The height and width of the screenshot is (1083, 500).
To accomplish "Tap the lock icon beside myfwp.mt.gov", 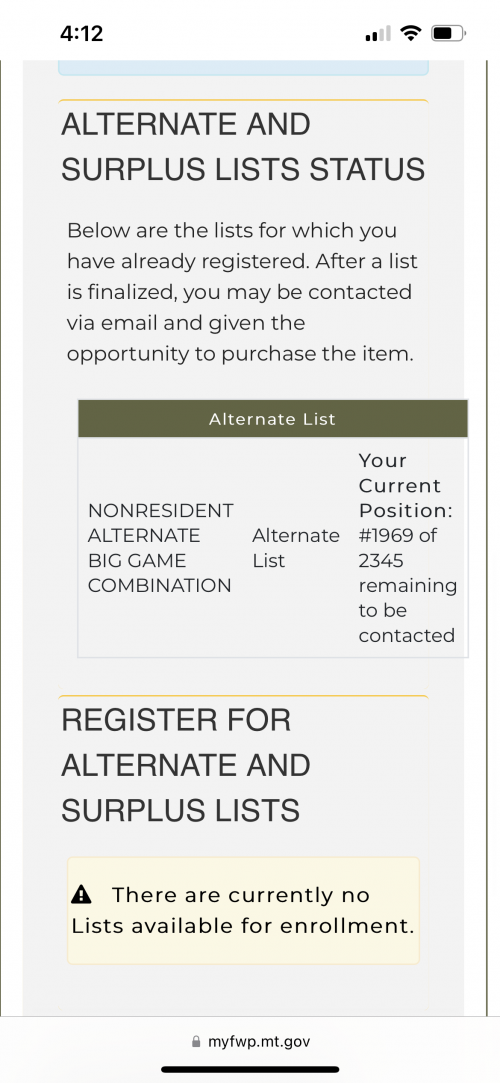I will (x=196, y=1042).
